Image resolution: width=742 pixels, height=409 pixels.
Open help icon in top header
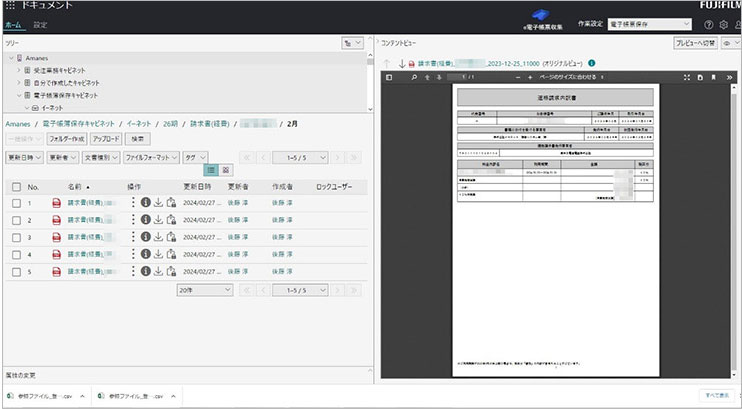708,23
